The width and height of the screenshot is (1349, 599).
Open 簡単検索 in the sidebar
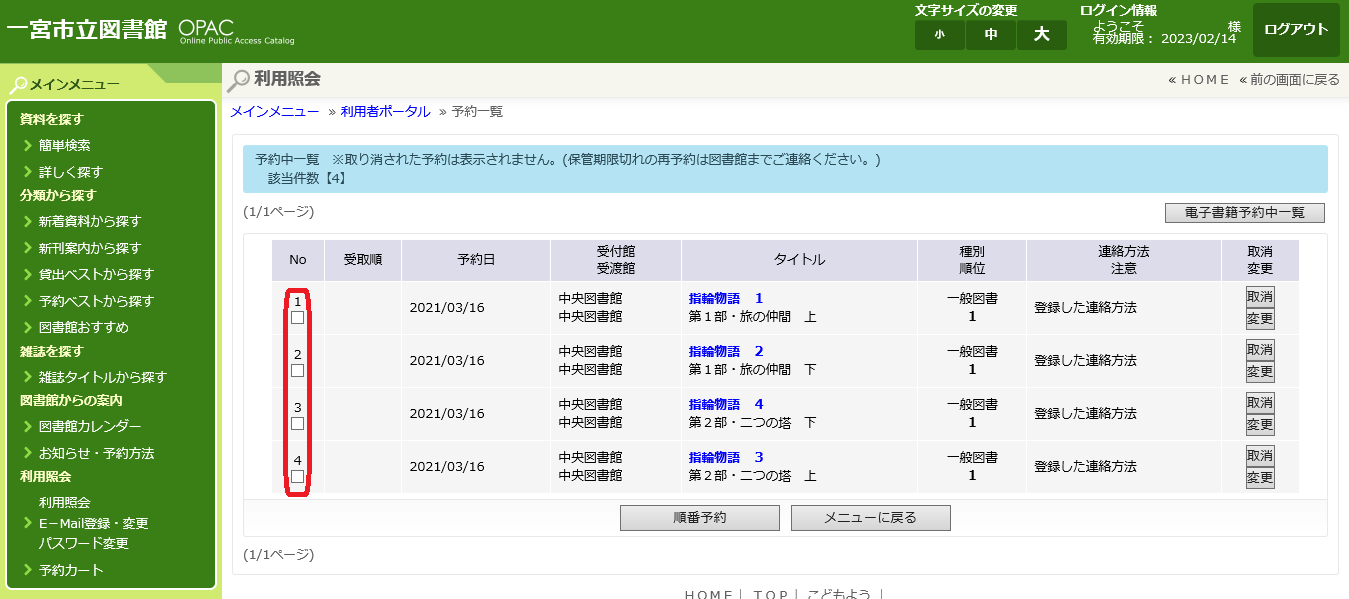[64, 145]
